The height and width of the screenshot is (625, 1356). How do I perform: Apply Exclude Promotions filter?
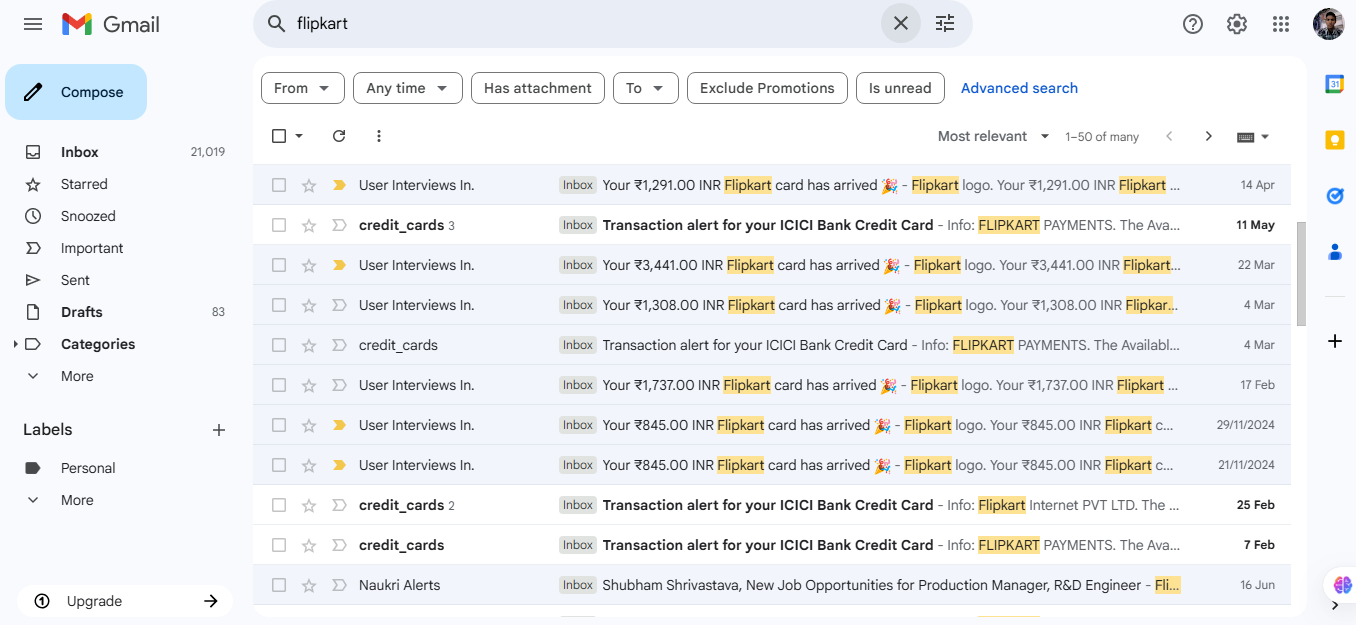coord(767,88)
